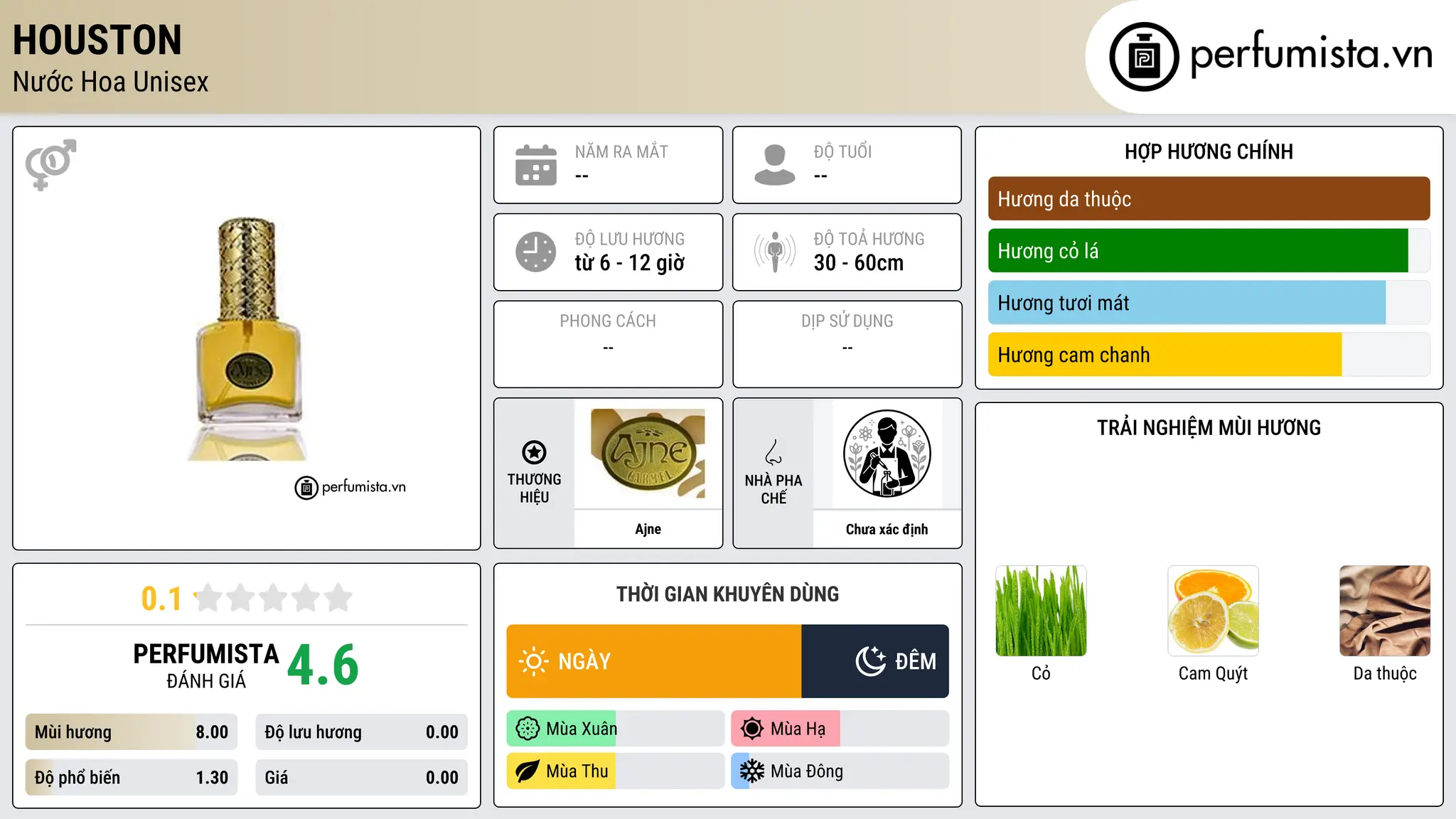Select the Cam Quýt citrus note image
This screenshot has width=1456, height=819.
(1213, 611)
